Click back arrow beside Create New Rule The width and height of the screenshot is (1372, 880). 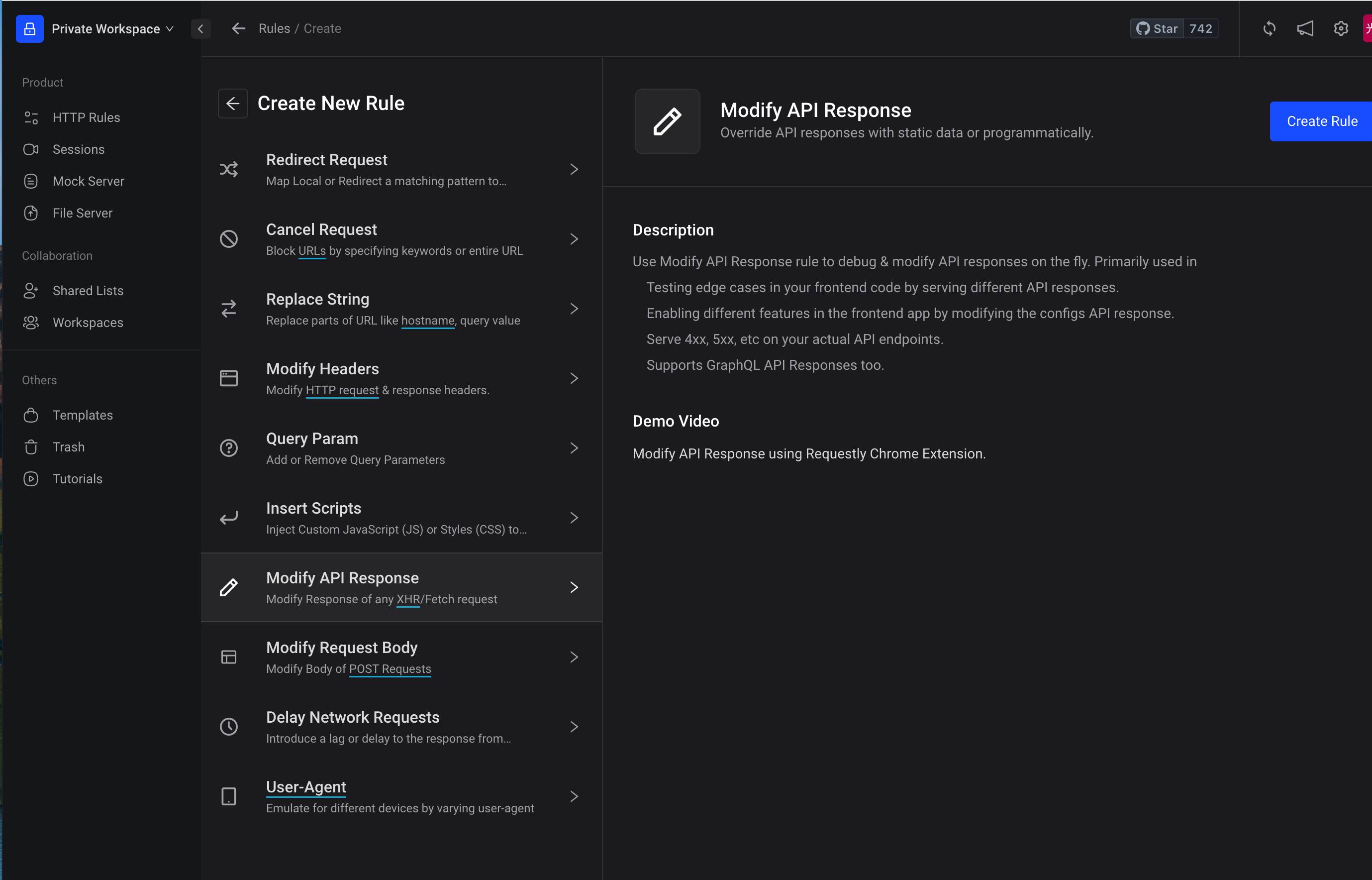tap(232, 104)
